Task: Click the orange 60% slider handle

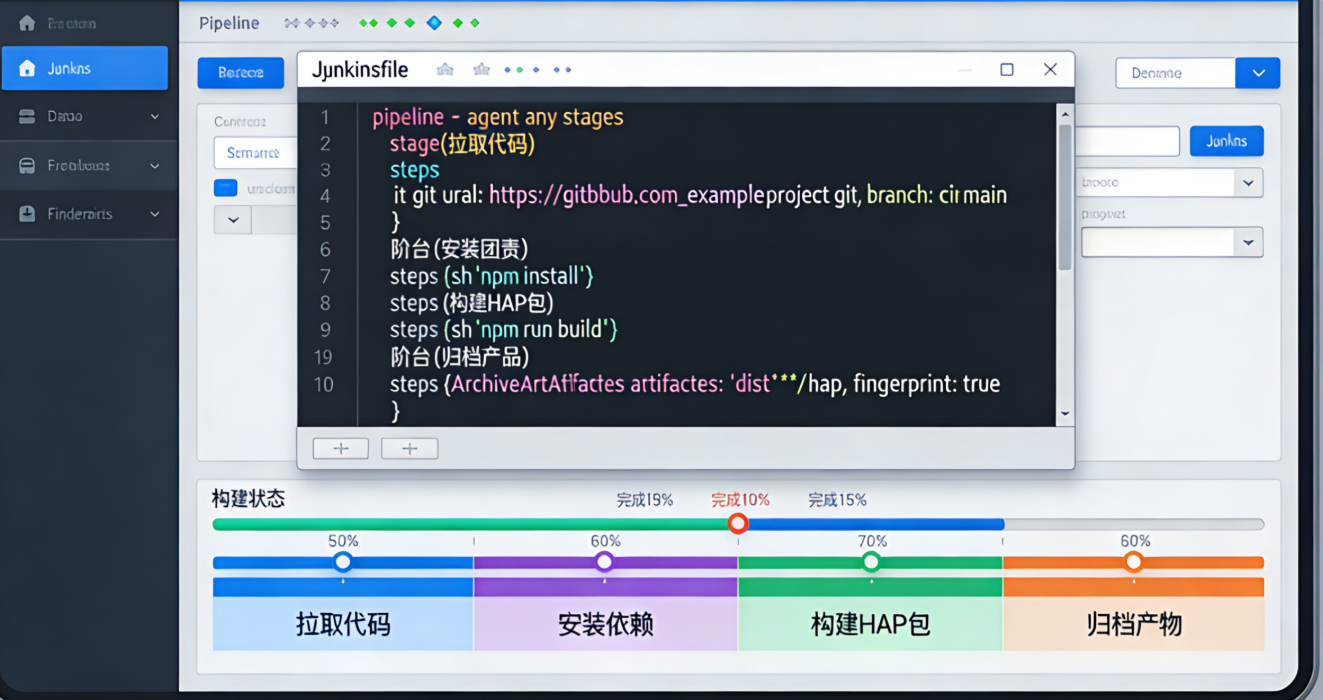Action: (x=1133, y=562)
